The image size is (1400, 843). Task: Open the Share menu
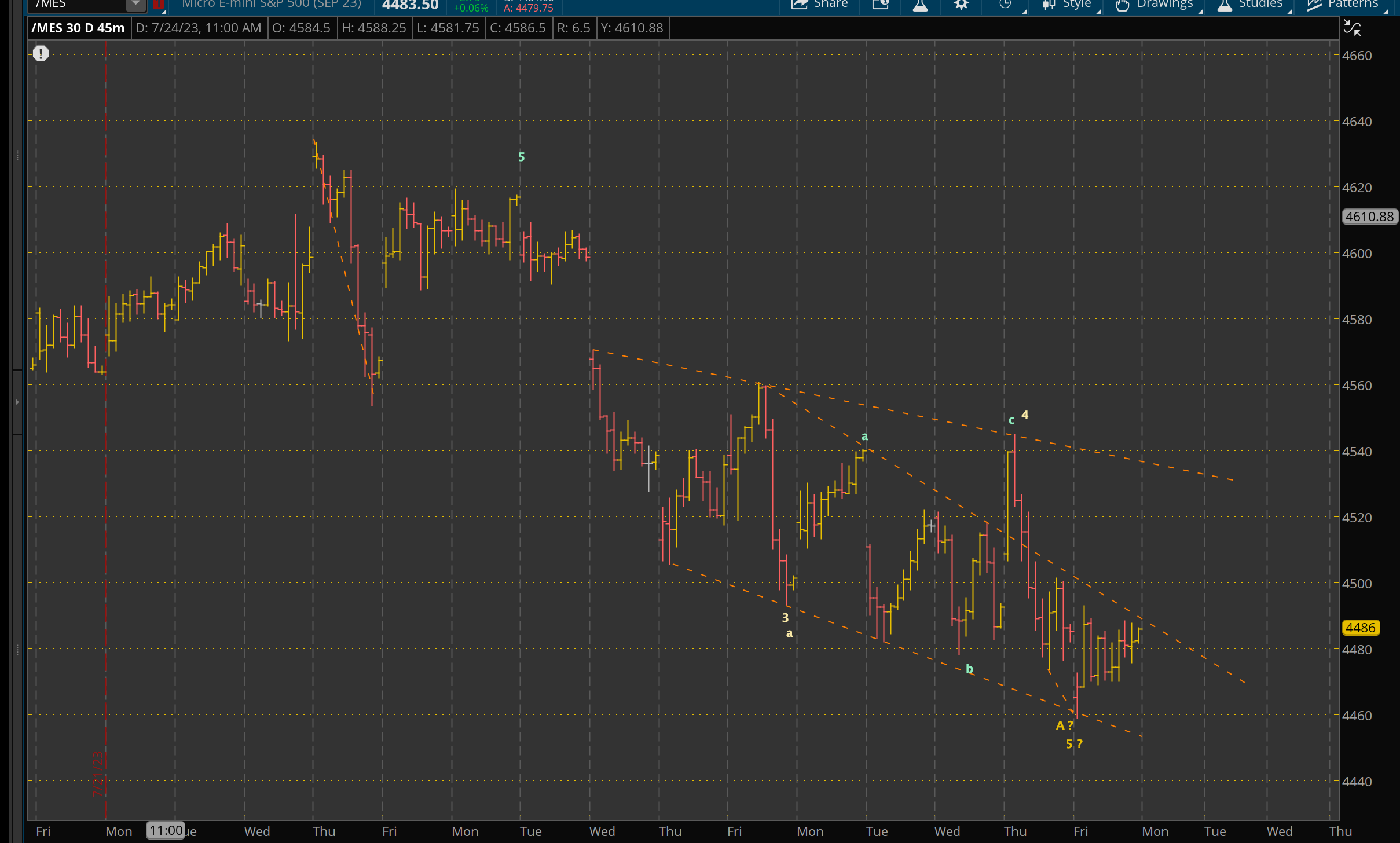click(819, 5)
